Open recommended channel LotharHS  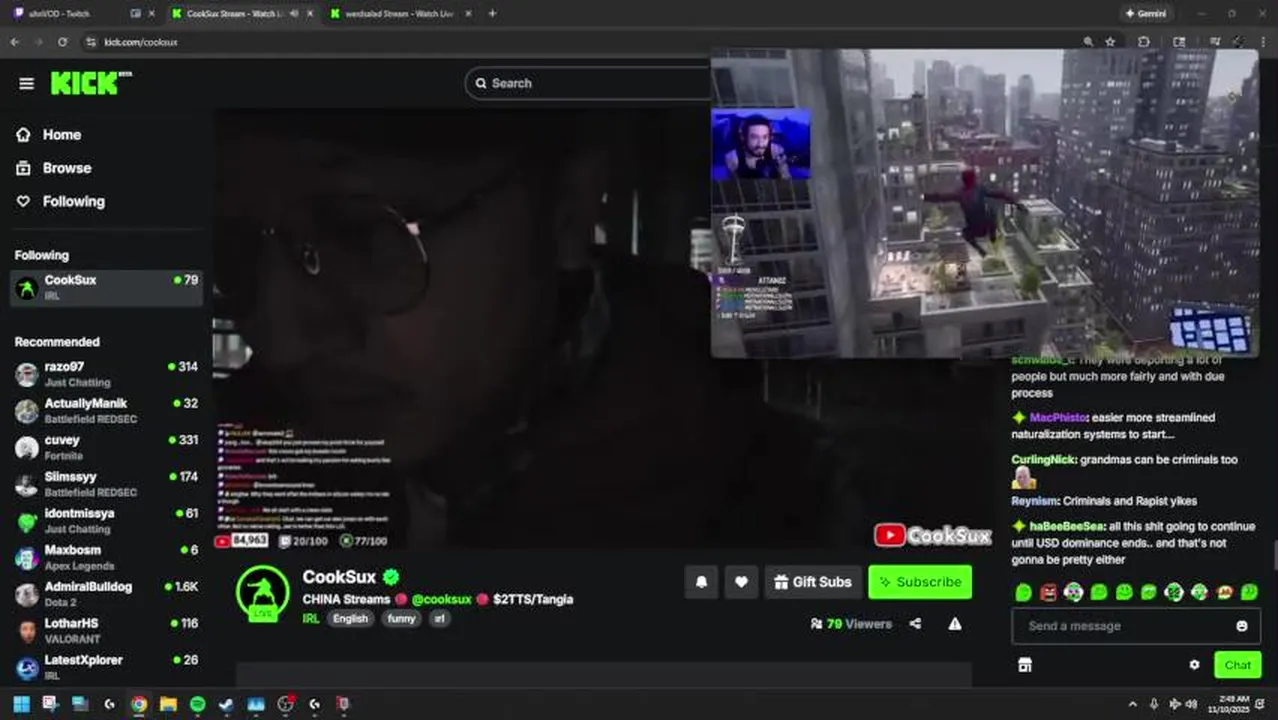point(106,630)
